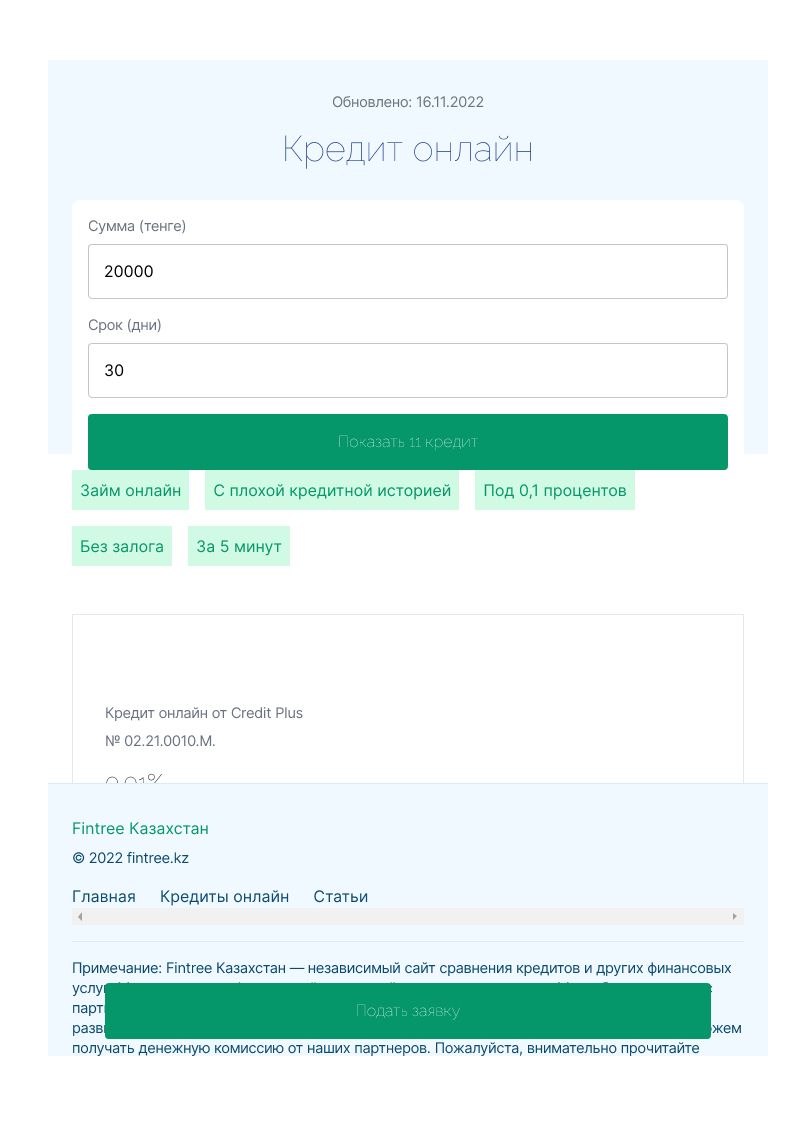Open Статьи in the footer menu
793x1123 pixels.
340,897
